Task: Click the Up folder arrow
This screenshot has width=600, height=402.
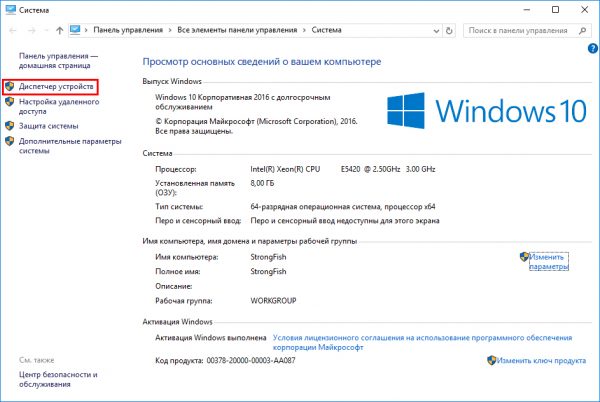Action: coord(59,30)
